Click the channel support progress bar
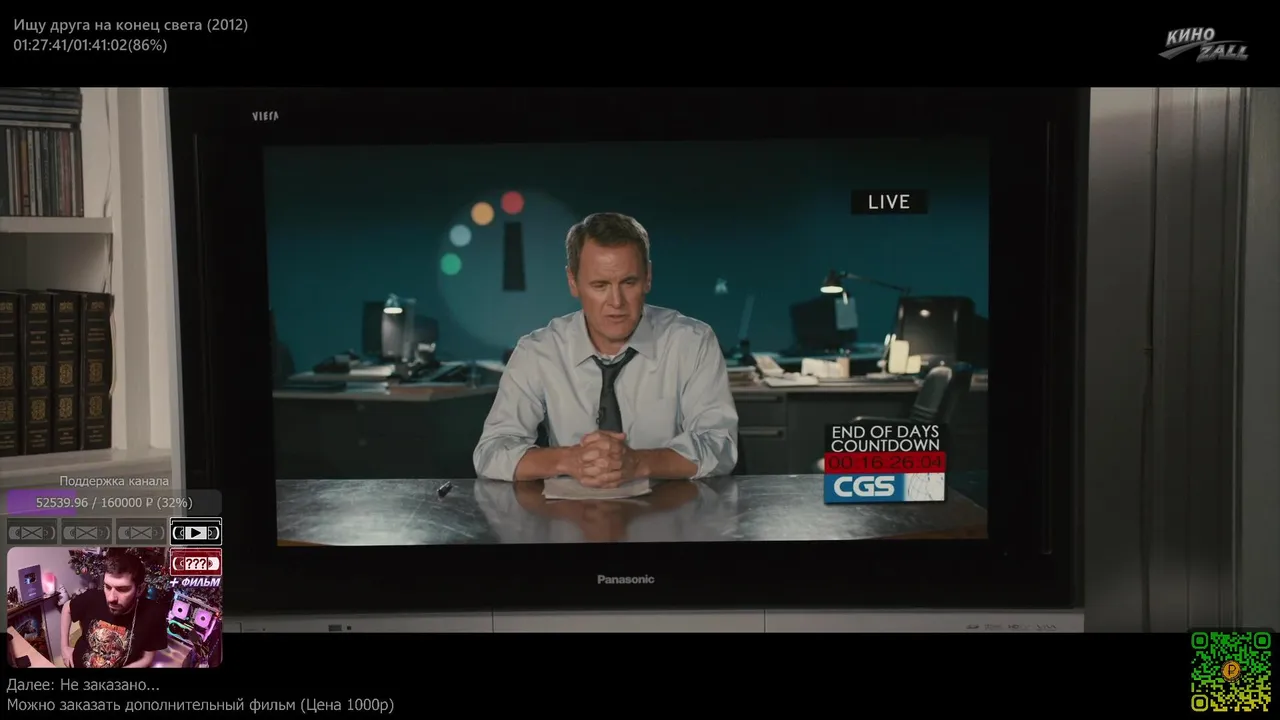This screenshot has height=720, width=1280. pos(114,502)
